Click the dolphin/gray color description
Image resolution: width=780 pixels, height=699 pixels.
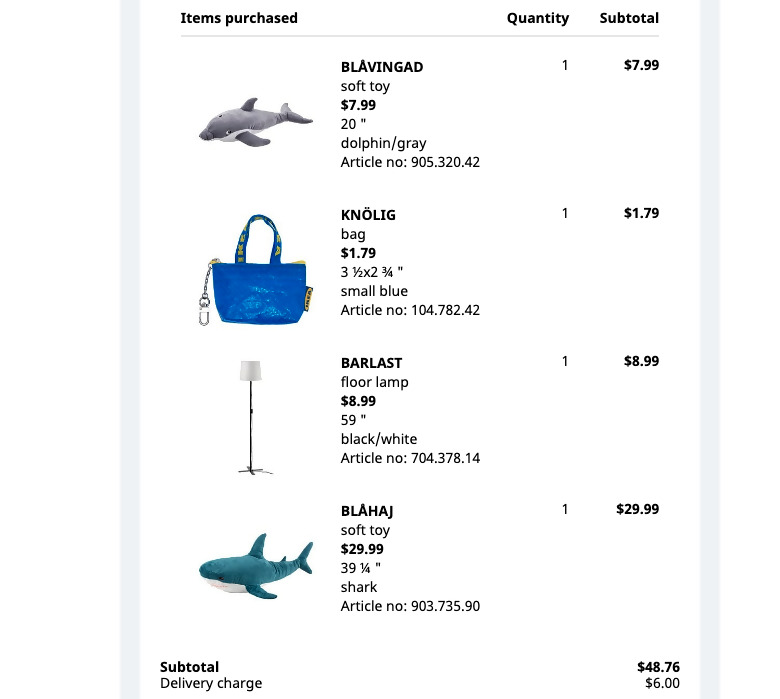[x=383, y=143]
